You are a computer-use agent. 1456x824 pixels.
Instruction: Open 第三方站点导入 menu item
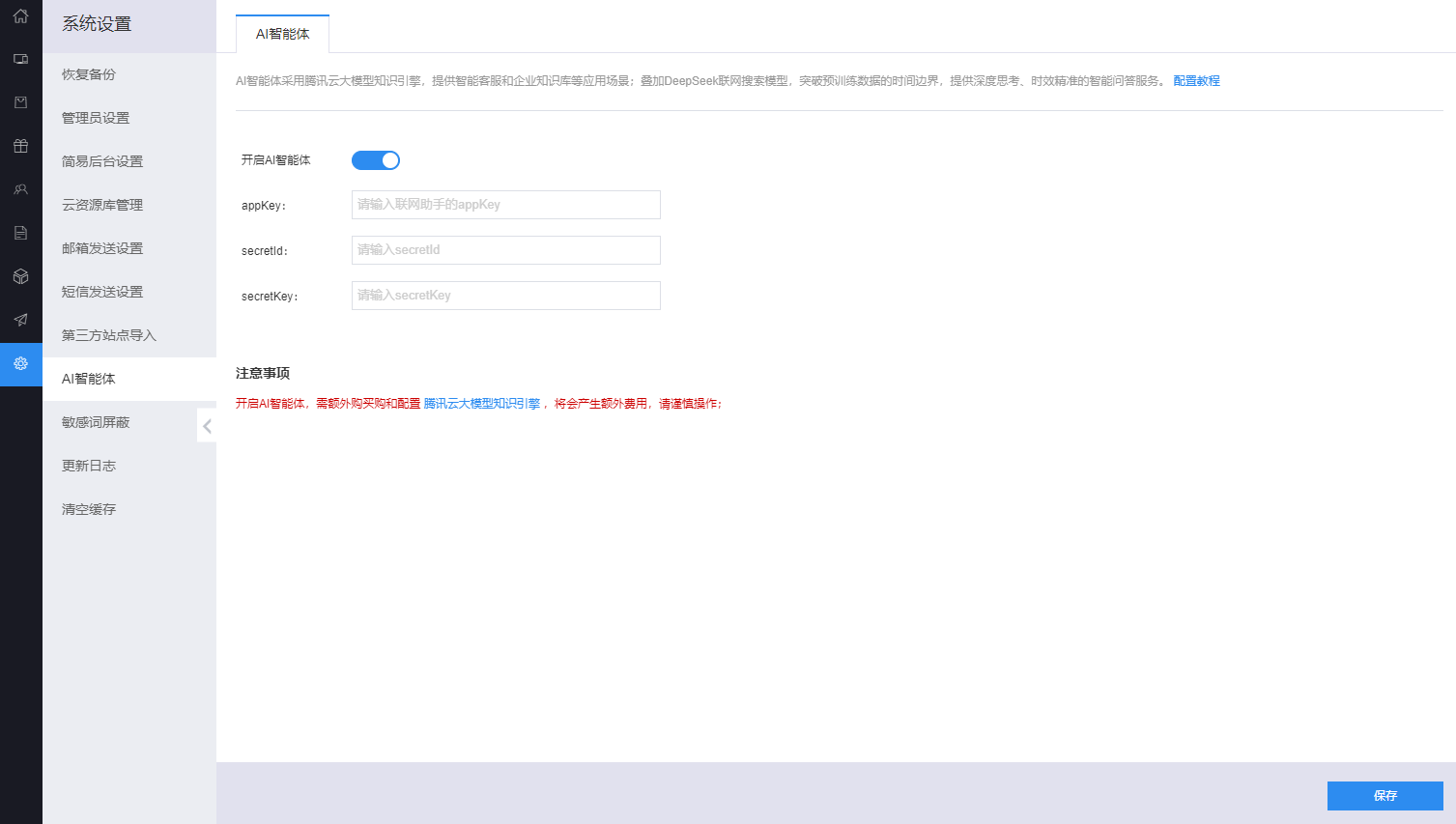point(129,335)
